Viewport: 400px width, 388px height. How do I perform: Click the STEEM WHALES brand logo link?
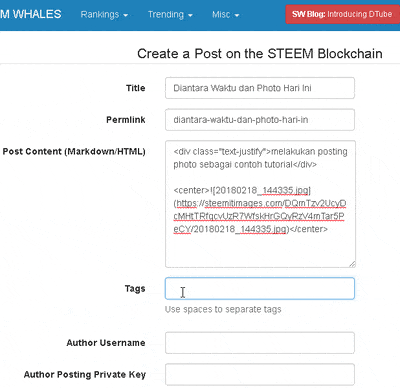coord(31,14)
